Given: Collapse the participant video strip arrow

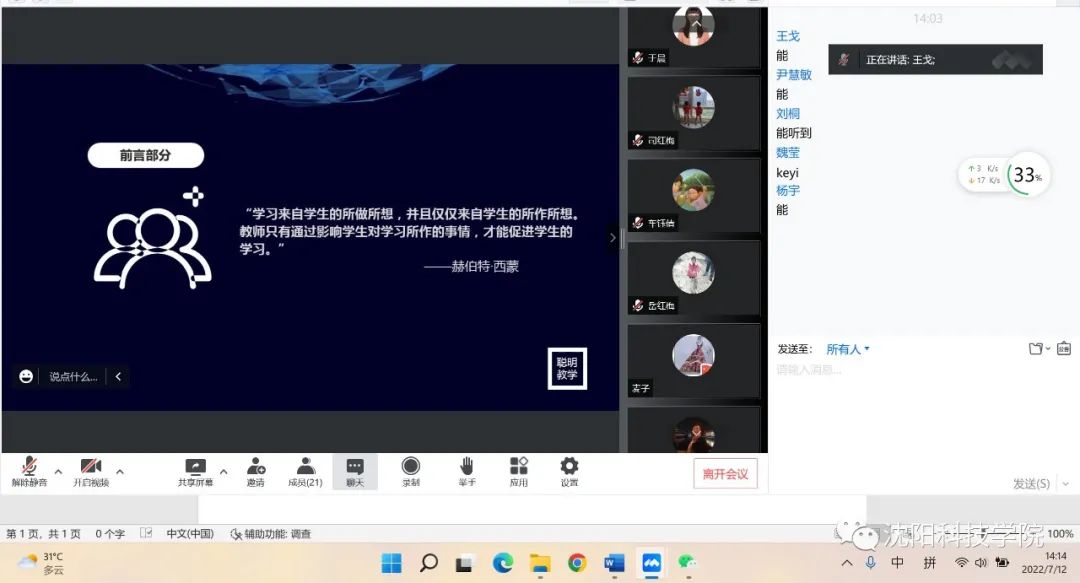Looking at the screenshot, I should tap(613, 237).
